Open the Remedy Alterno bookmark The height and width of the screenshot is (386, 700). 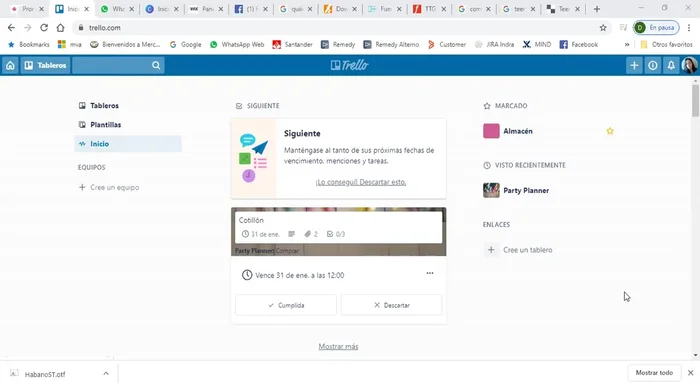pyautogui.click(x=391, y=45)
